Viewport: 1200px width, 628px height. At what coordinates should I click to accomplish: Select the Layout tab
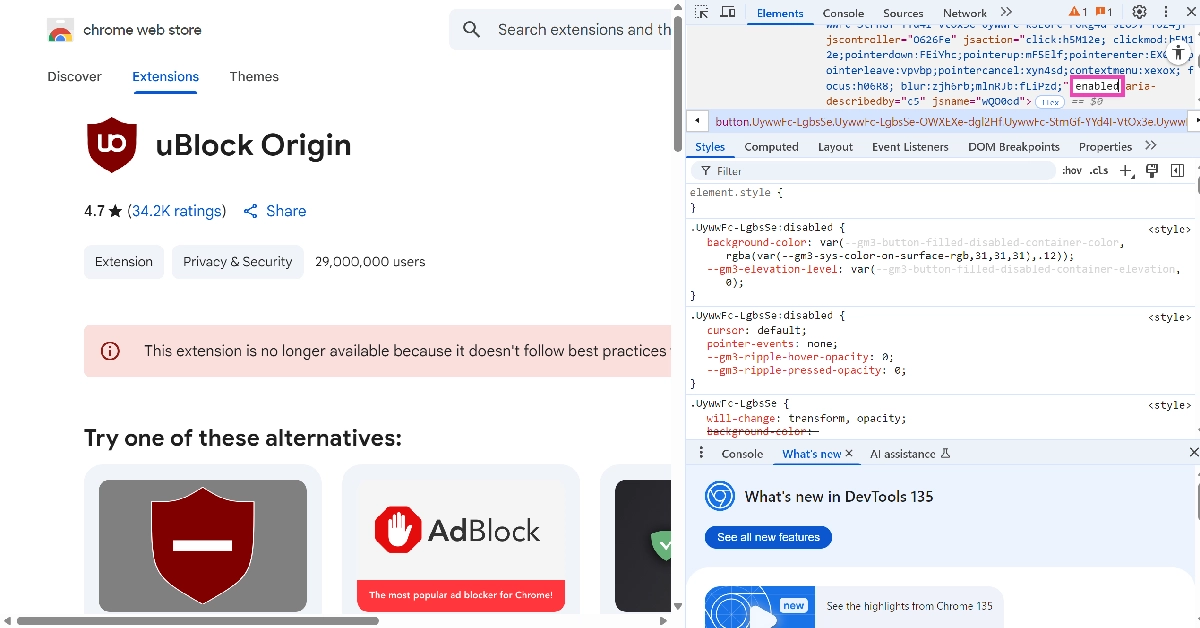click(x=835, y=147)
